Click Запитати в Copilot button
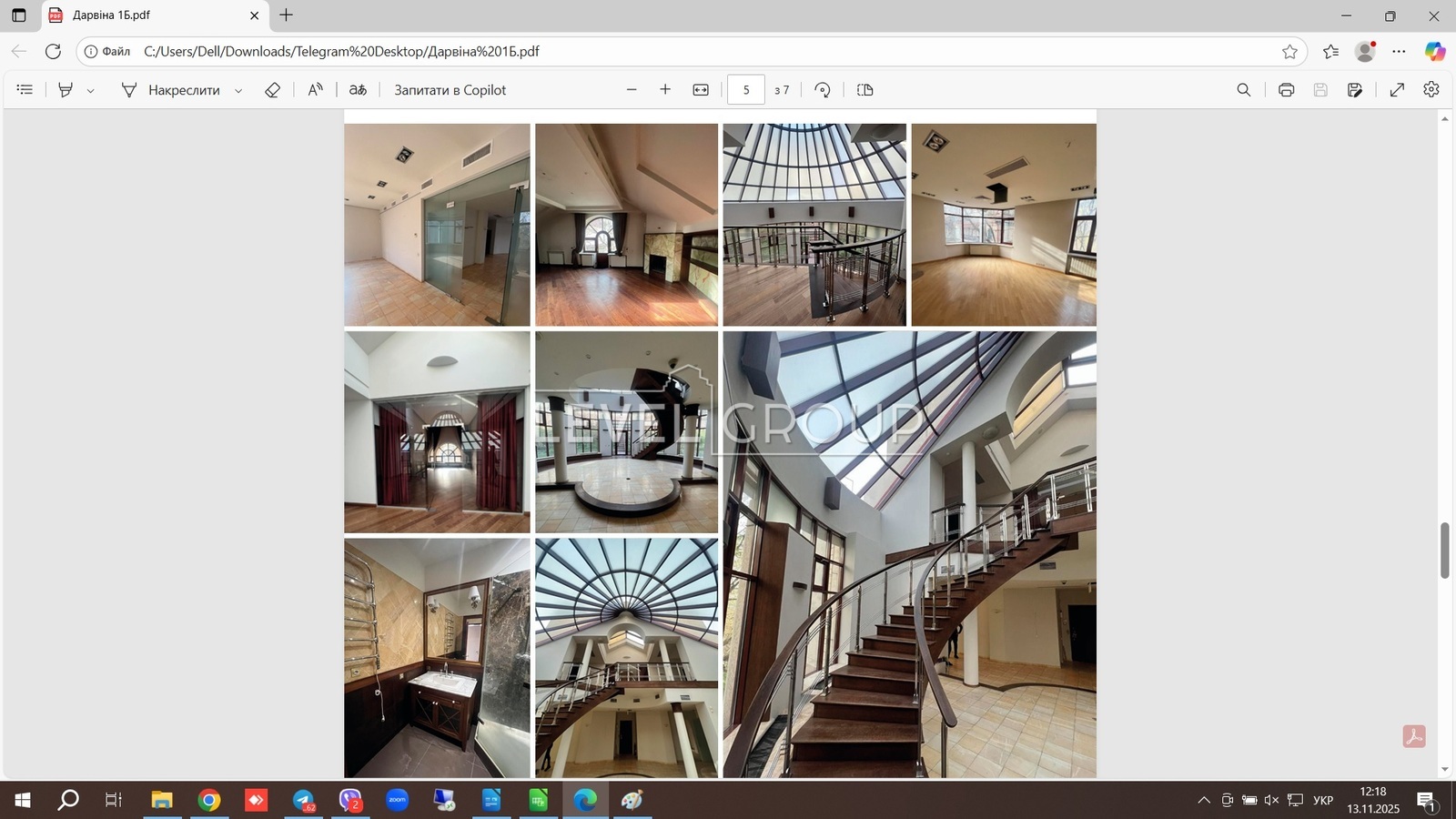This screenshot has height=819, width=1456. 450,89
